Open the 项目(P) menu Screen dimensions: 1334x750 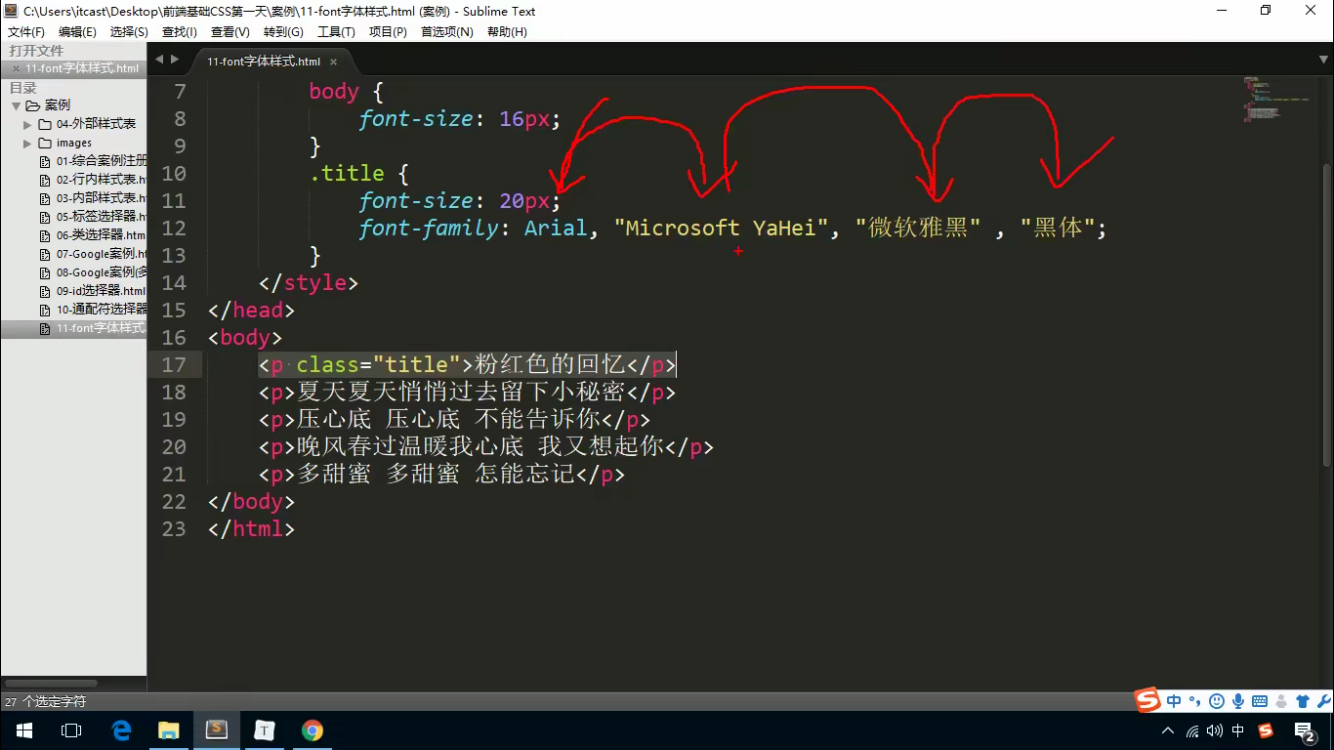coord(388,32)
